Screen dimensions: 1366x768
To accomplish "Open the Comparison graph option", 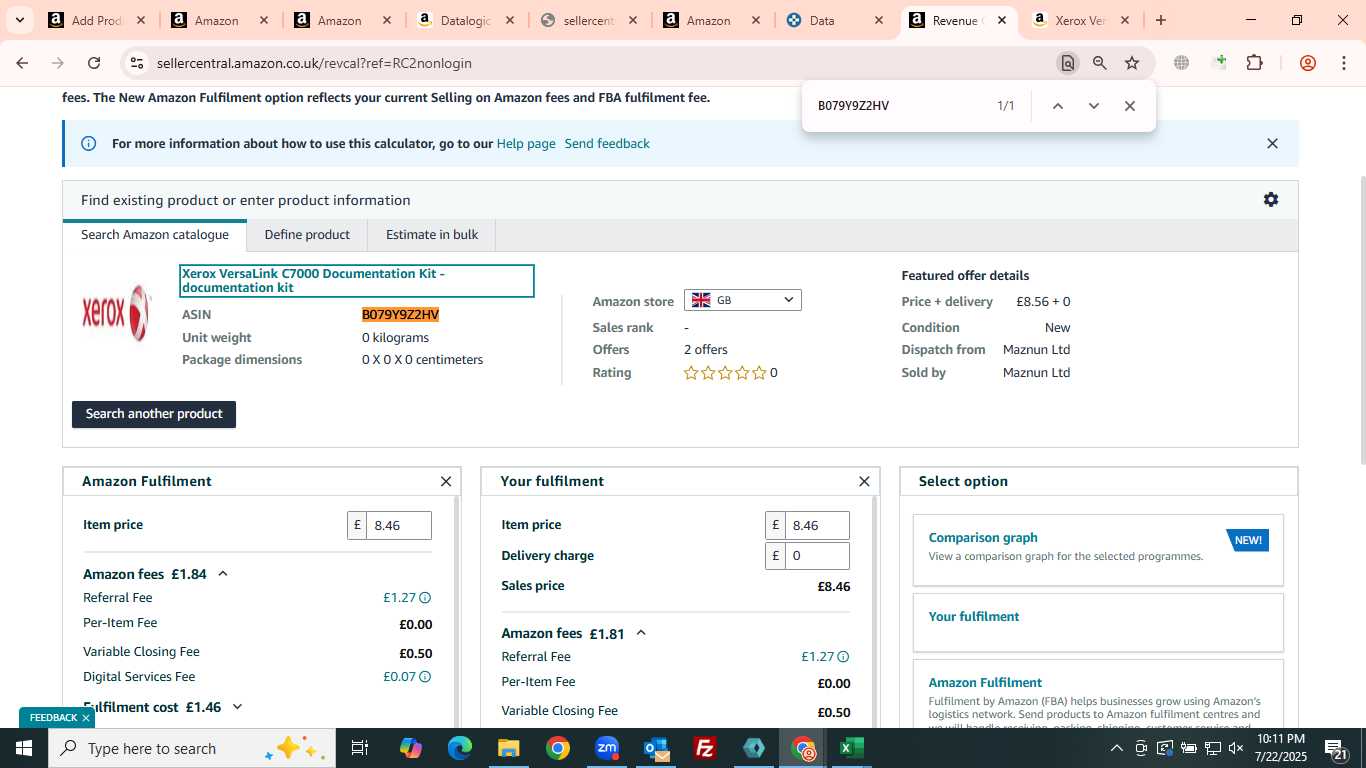I will (x=1098, y=549).
